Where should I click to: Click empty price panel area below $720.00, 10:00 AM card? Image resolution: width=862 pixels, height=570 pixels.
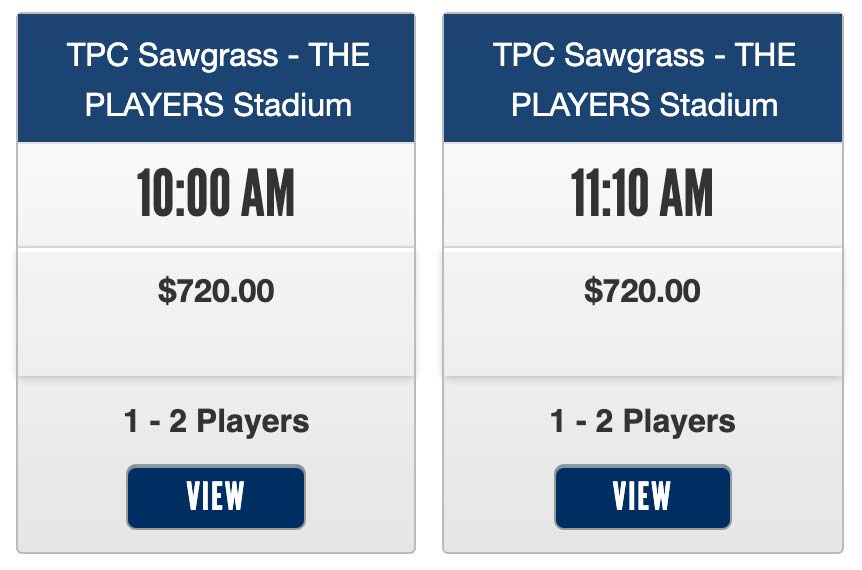(x=216, y=343)
